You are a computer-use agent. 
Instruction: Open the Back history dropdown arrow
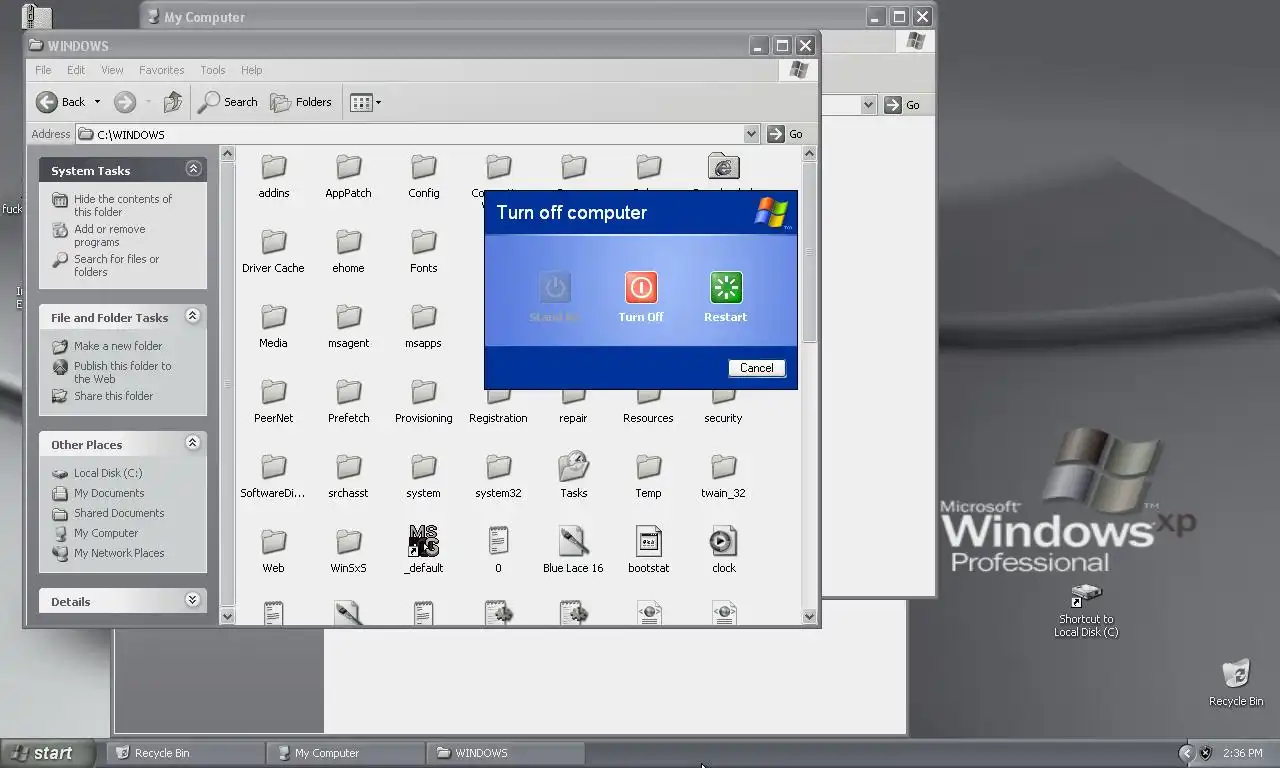pos(97,102)
